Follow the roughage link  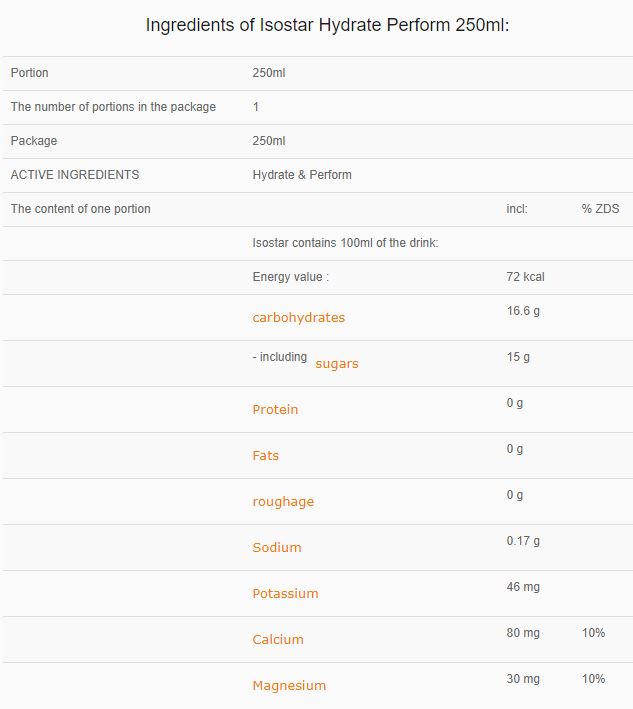(x=283, y=501)
